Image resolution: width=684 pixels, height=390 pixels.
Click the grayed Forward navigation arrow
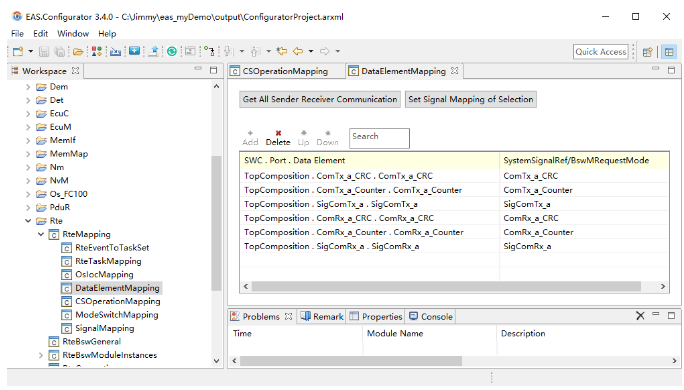pos(325,51)
